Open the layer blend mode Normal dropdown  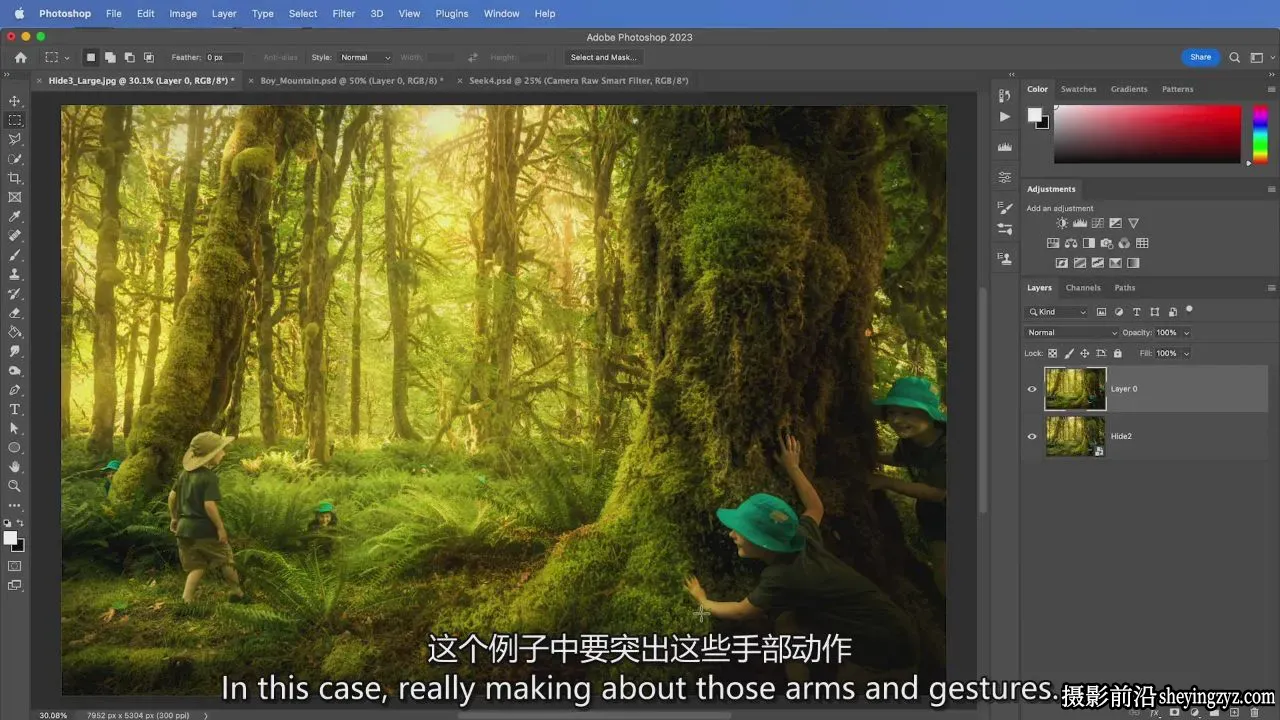pos(1071,332)
